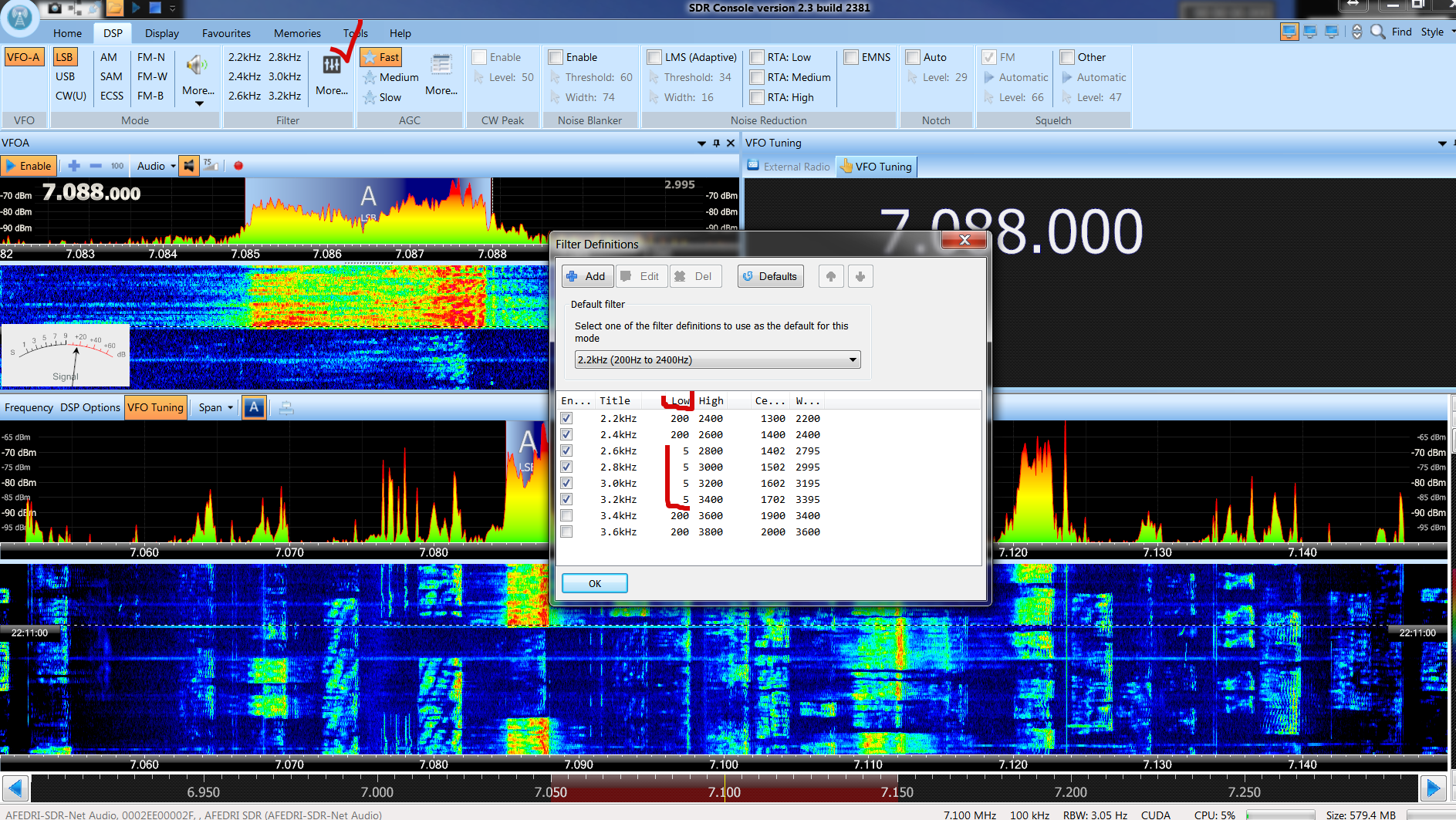Click the blue plus icon in VFOA toolbar
The image size is (1456, 820).
point(74,166)
